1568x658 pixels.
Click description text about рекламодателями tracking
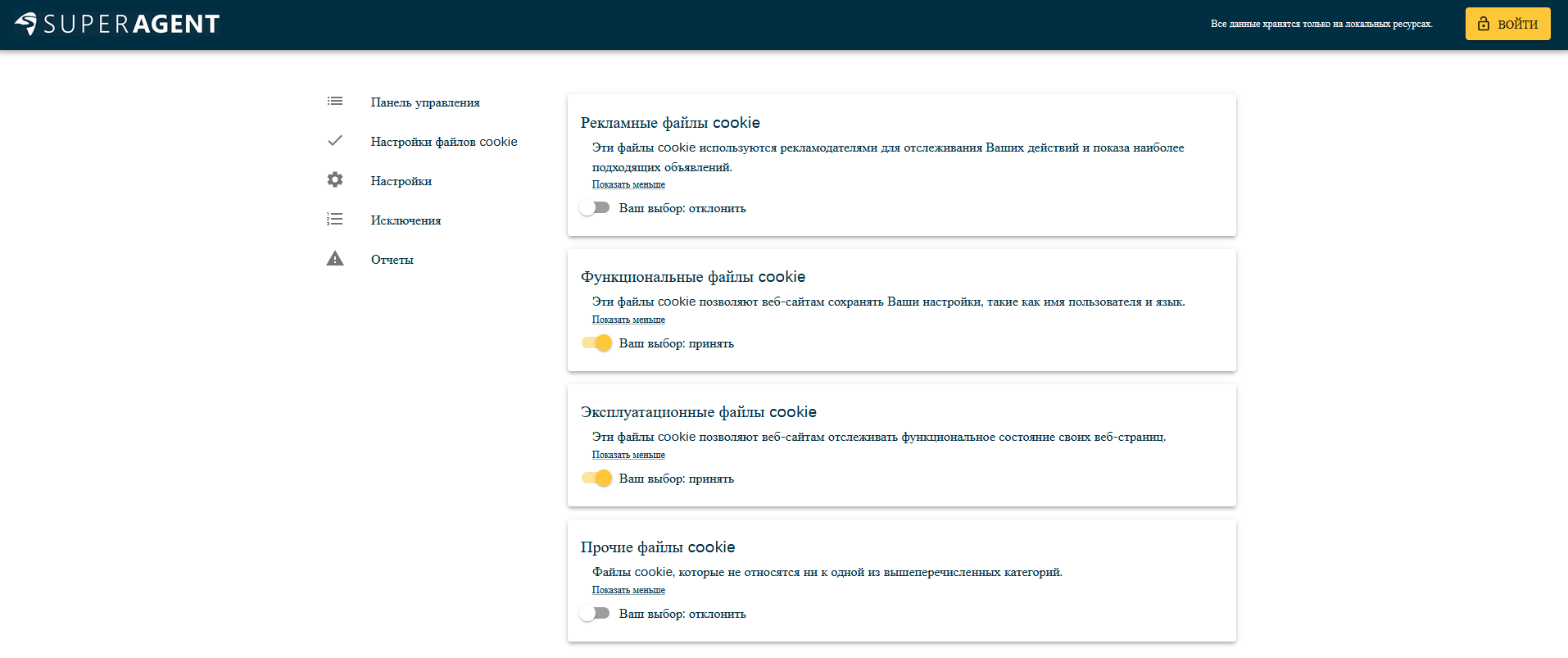click(888, 157)
